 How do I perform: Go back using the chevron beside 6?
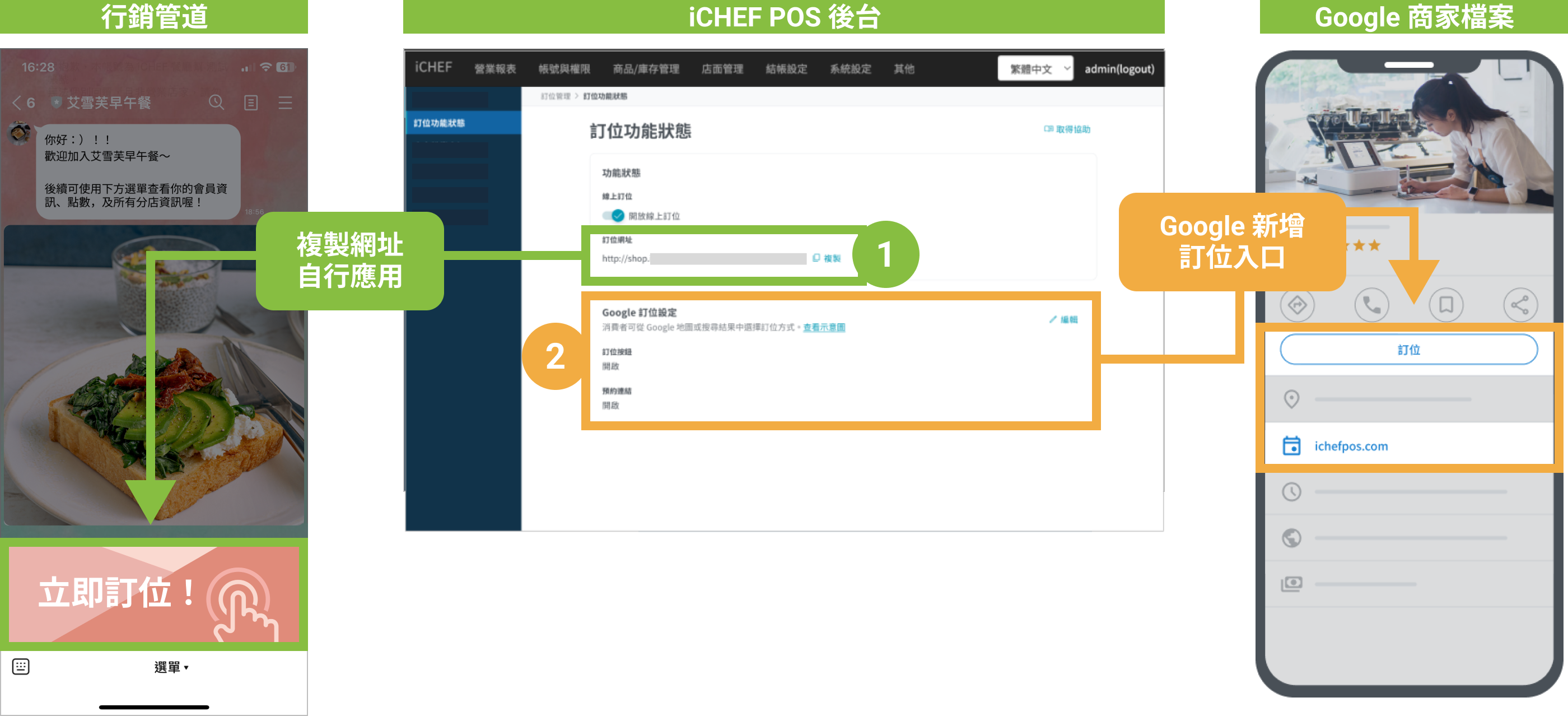(17, 103)
